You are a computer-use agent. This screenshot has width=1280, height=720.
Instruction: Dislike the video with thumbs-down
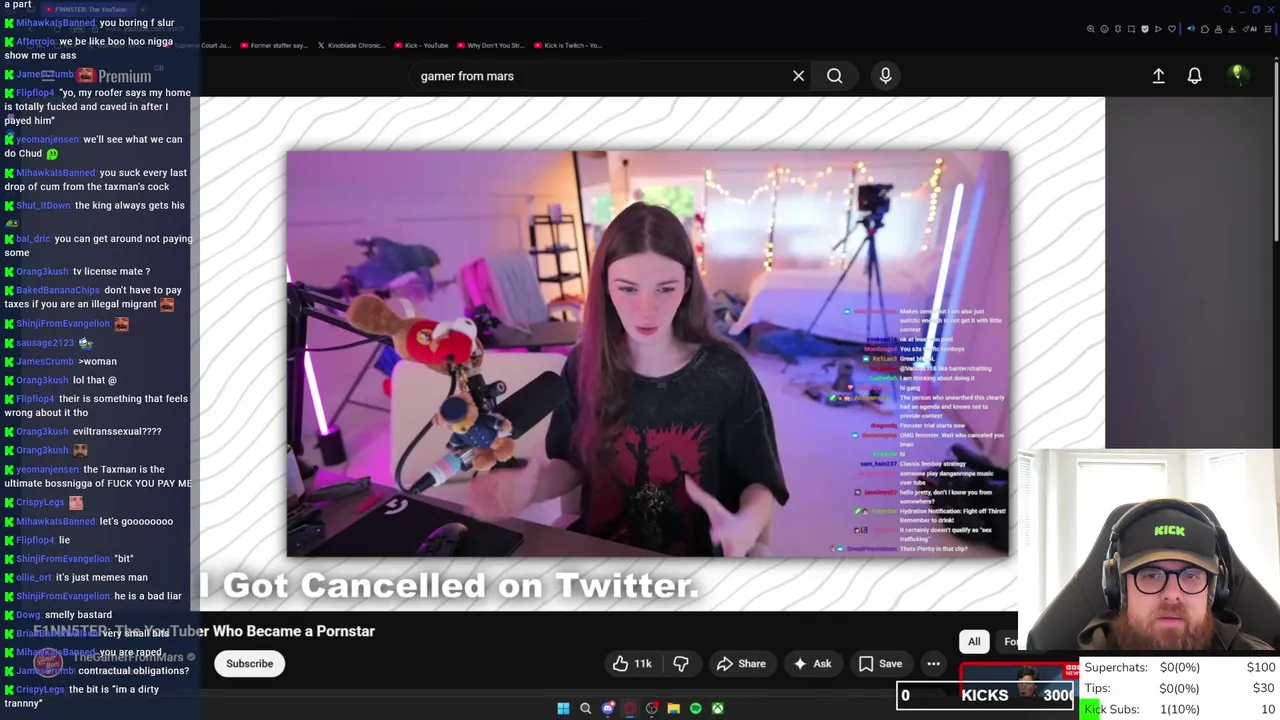pos(681,664)
